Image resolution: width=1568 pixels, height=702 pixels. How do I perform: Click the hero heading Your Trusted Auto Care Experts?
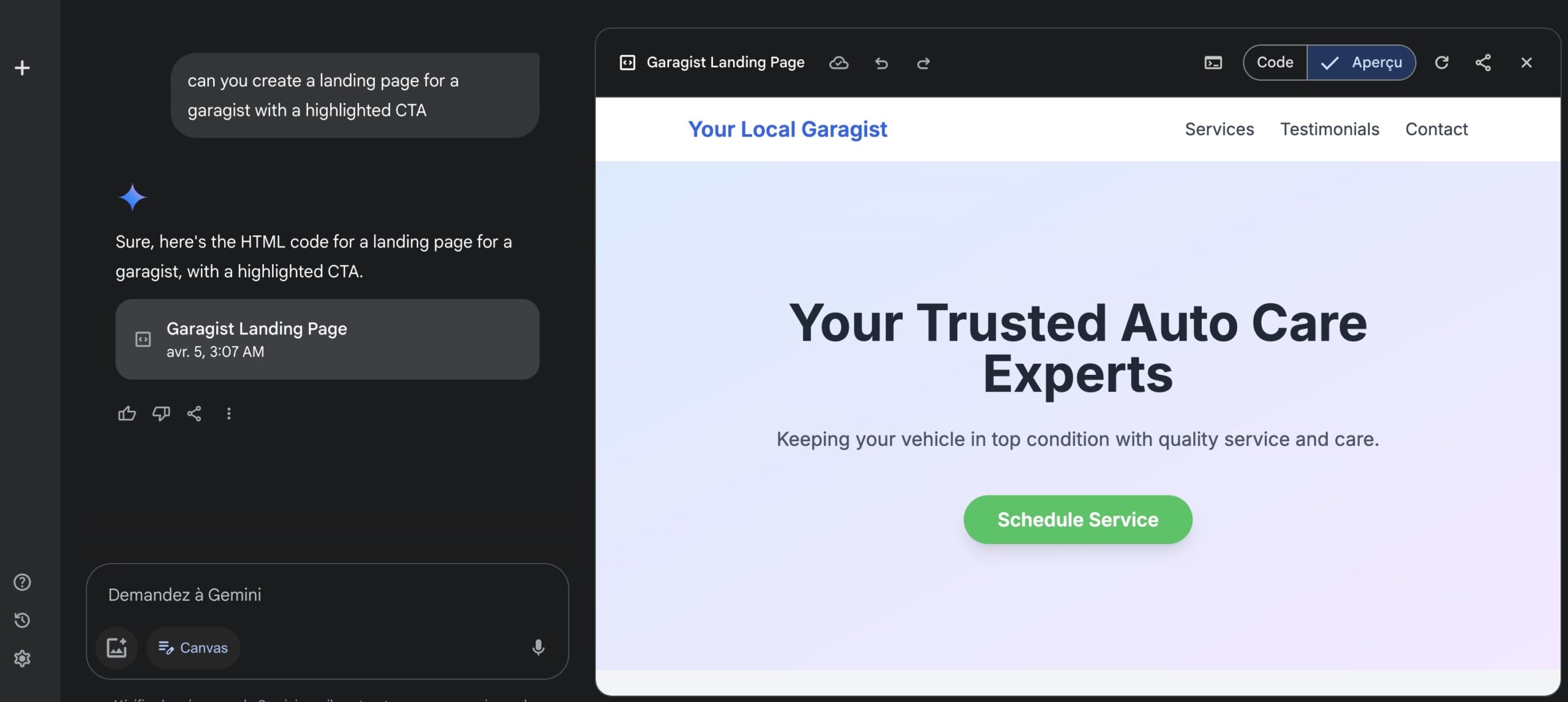[1077, 348]
